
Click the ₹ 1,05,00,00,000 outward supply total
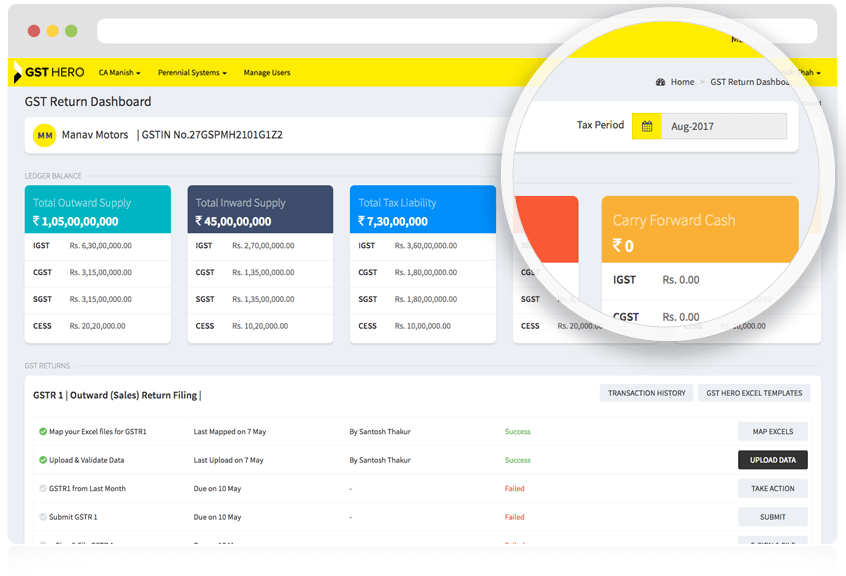76,221
